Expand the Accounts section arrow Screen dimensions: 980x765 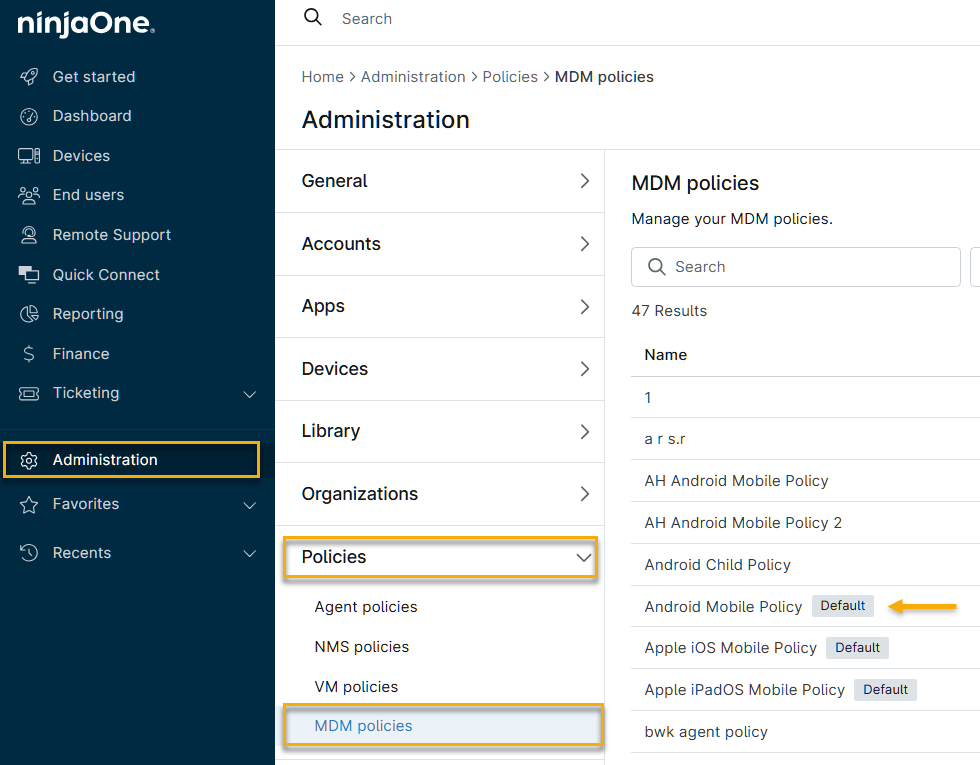pyautogui.click(x=584, y=244)
